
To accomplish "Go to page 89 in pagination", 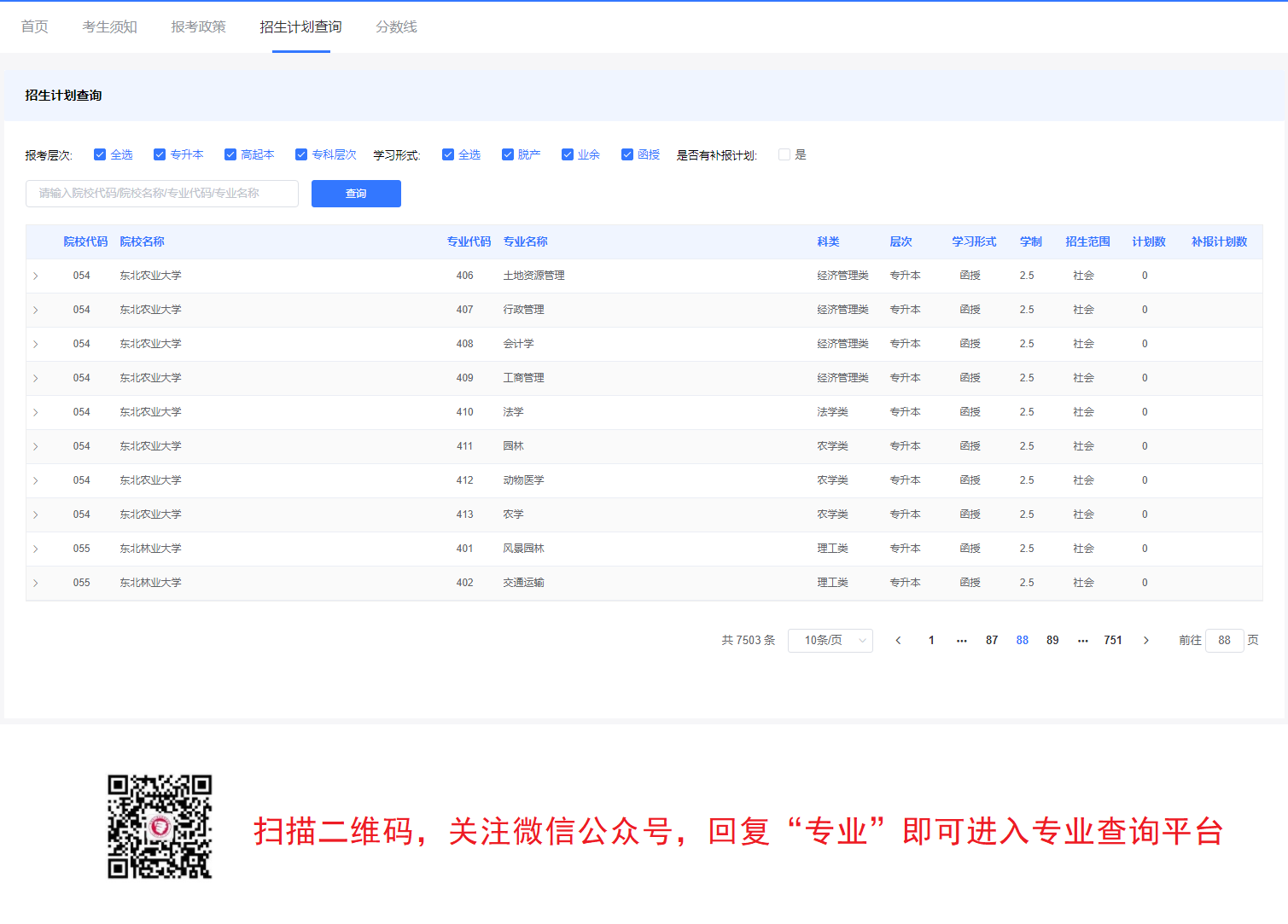I will pyautogui.click(x=1052, y=640).
